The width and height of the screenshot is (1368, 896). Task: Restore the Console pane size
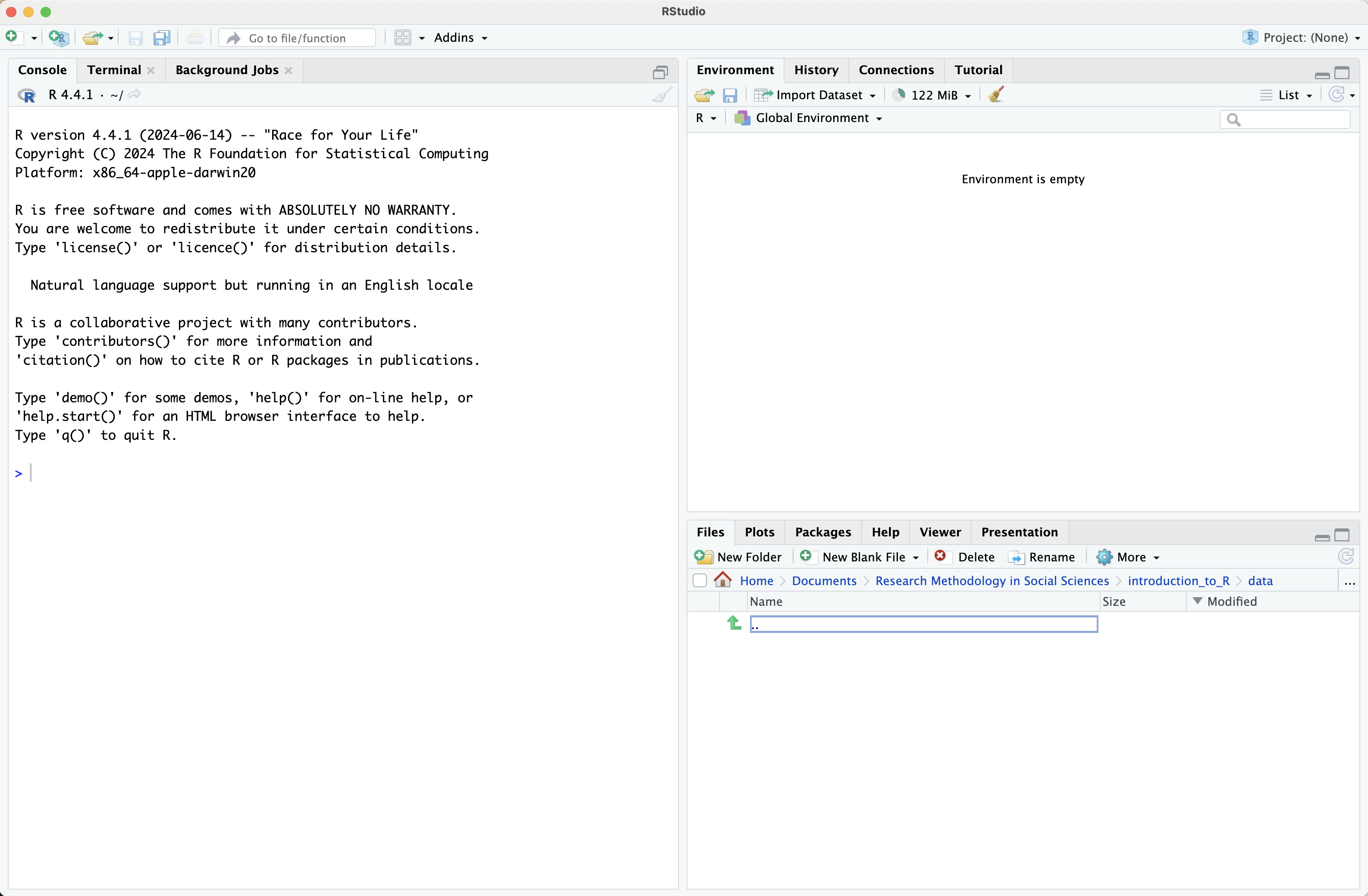[x=660, y=72]
